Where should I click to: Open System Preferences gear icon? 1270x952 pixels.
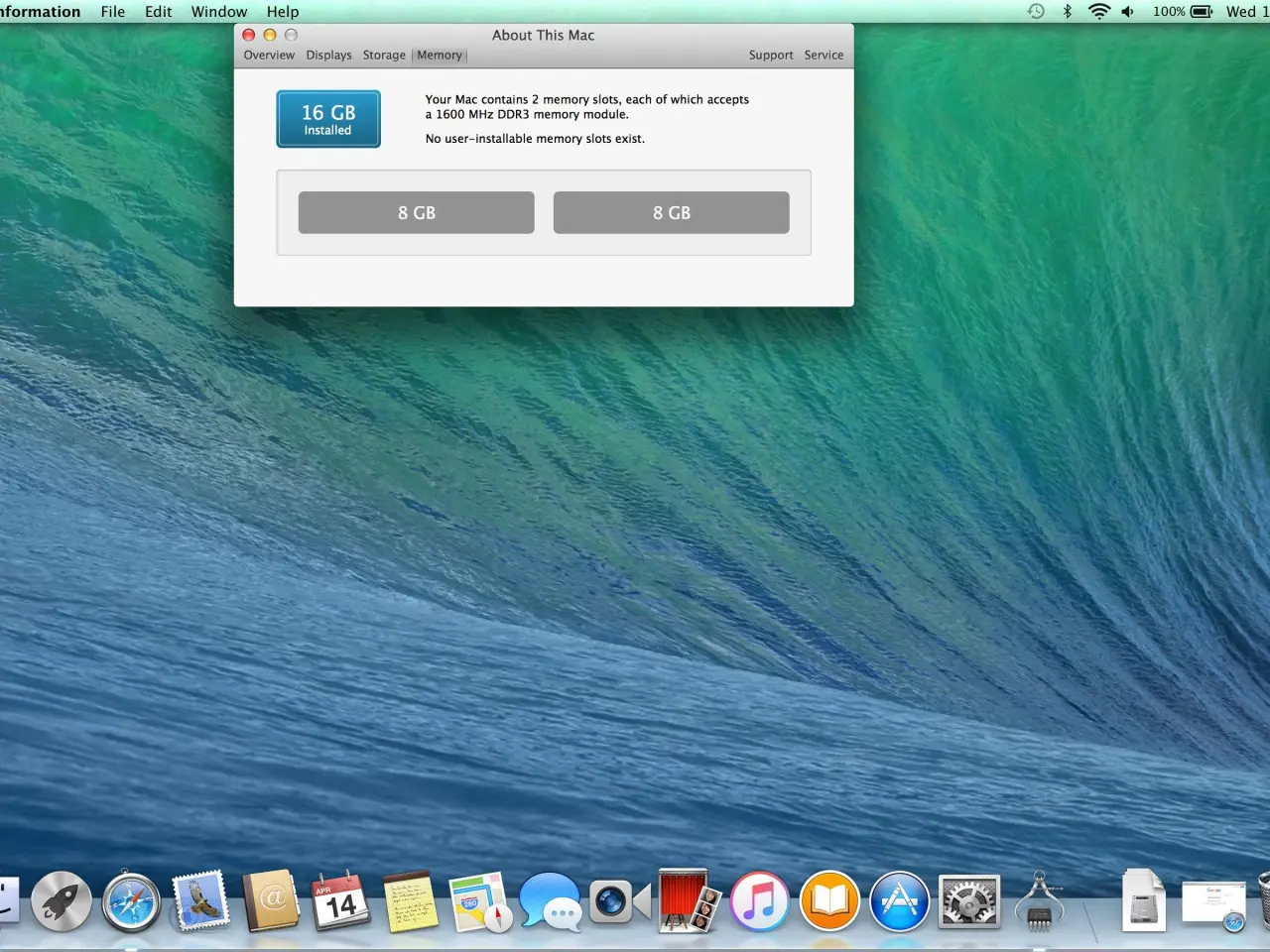(x=969, y=901)
